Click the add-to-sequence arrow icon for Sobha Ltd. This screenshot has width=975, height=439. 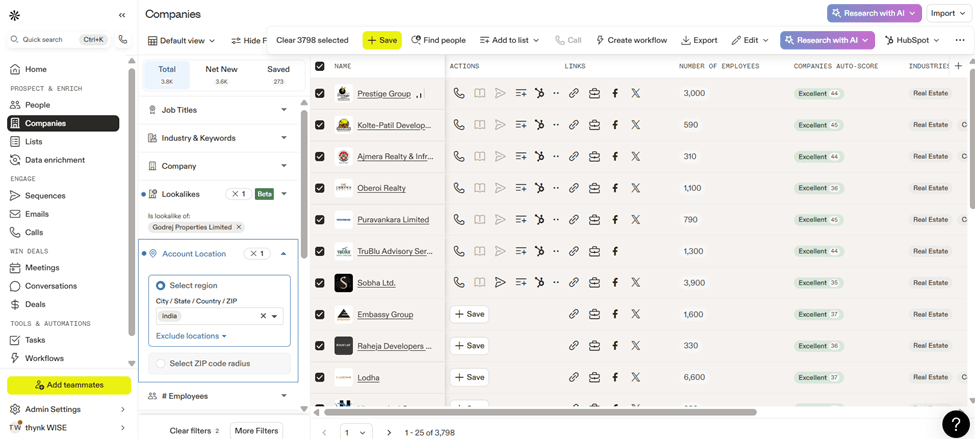pos(500,282)
